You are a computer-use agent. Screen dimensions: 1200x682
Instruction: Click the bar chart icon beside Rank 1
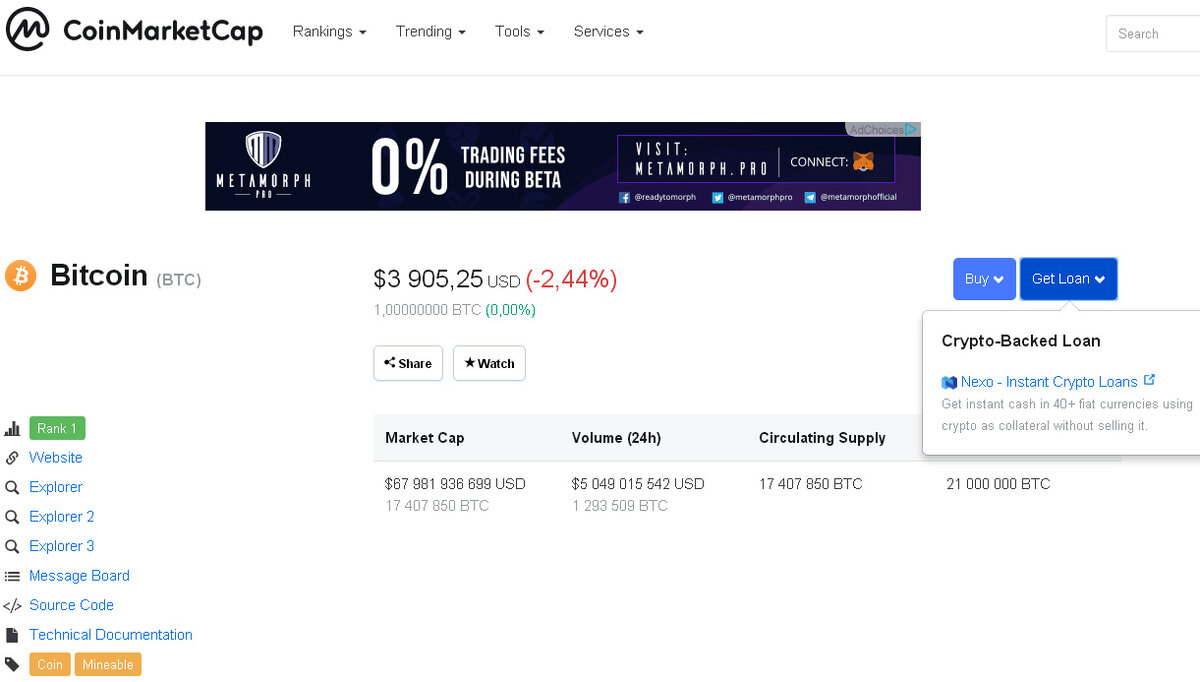coord(12,429)
